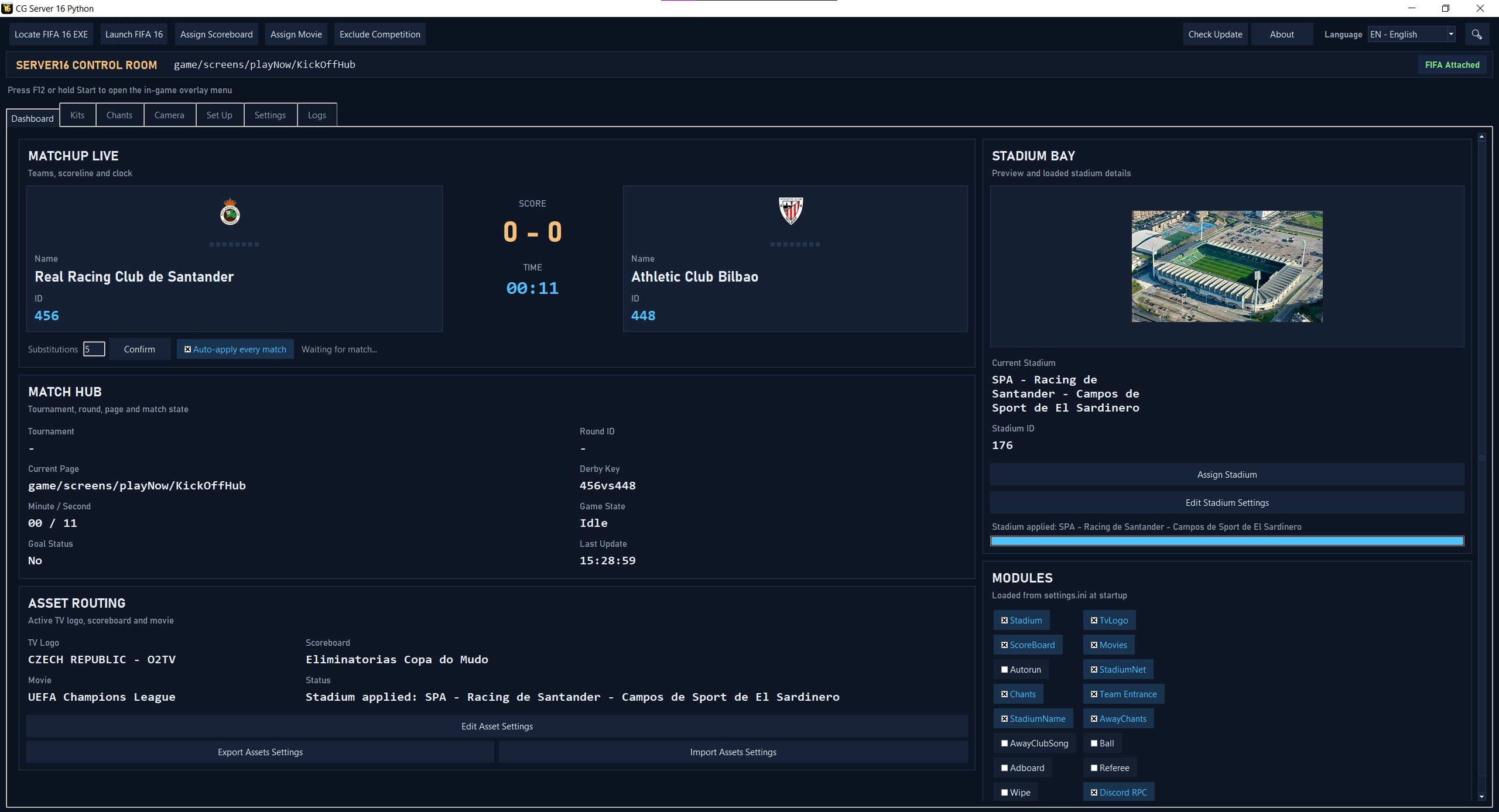Click the CG Server app icon in title bar
Image resolution: width=1499 pixels, height=812 pixels.
(7, 8)
